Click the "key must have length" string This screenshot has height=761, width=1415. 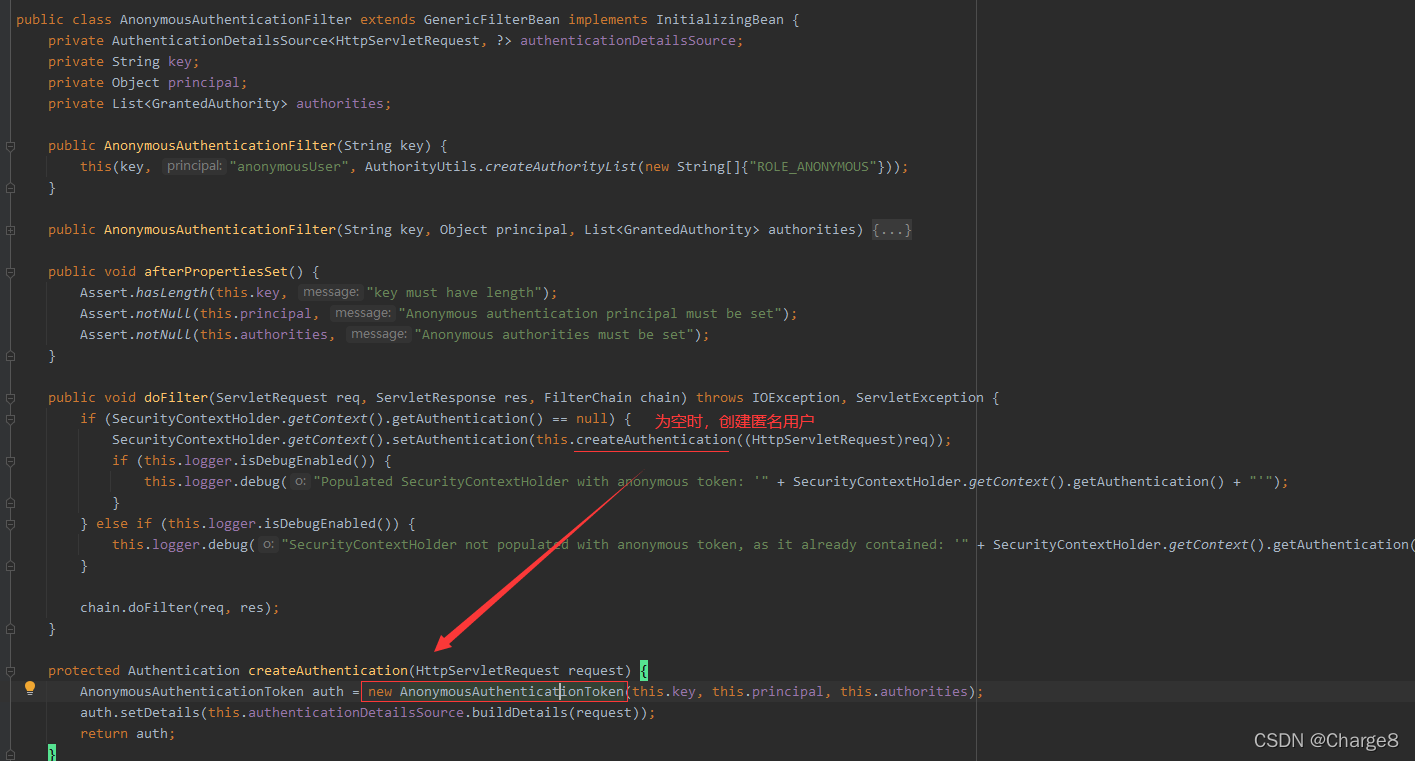coord(454,293)
